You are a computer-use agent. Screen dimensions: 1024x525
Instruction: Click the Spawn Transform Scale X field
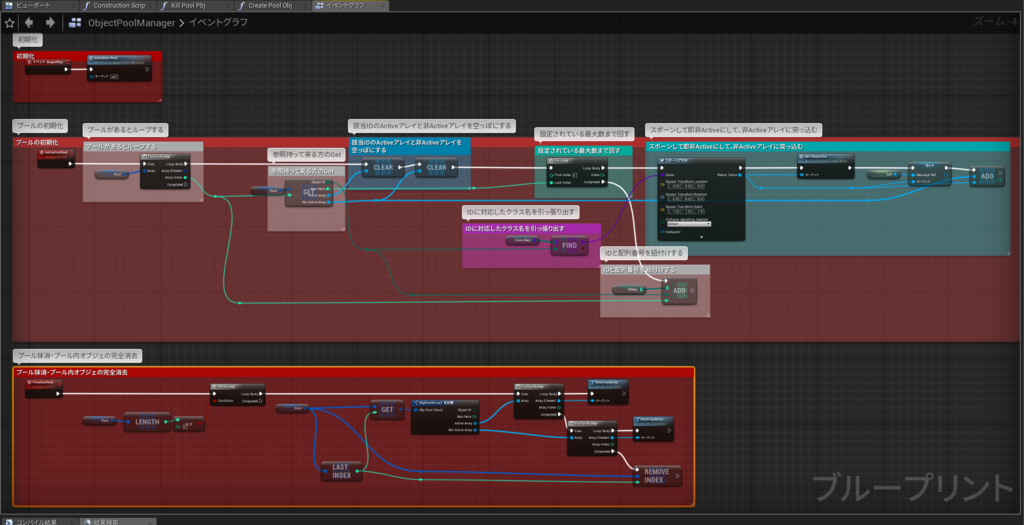coord(672,211)
